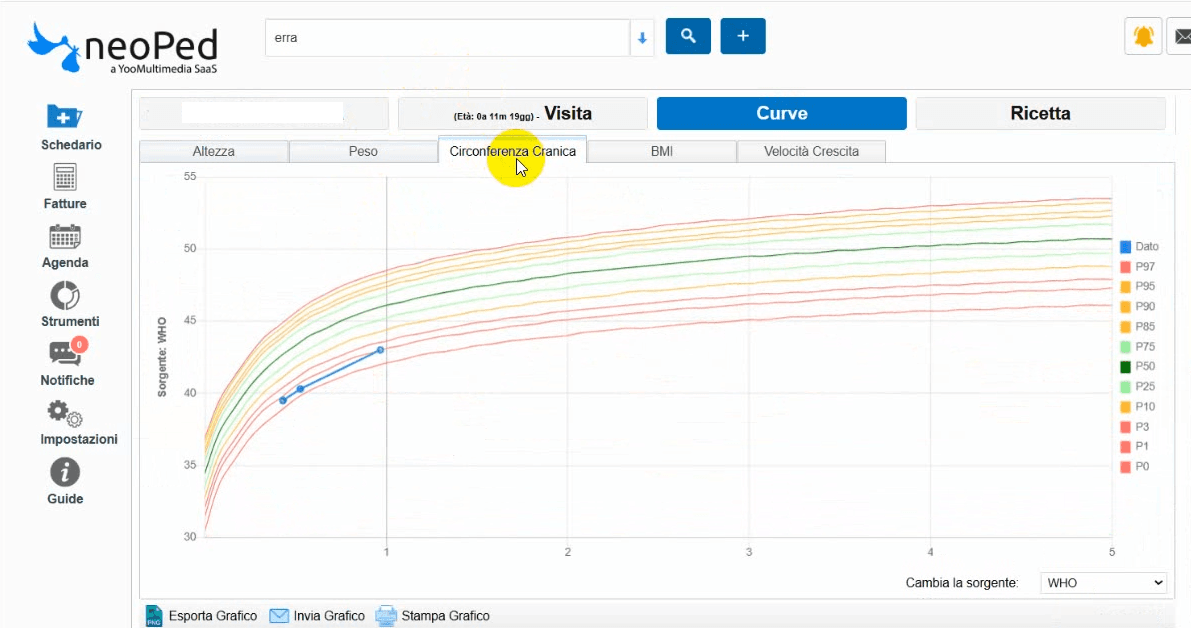The height and width of the screenshot is (628, 1191).
Task: Open the Guide info icon
Action: (65, 473)
